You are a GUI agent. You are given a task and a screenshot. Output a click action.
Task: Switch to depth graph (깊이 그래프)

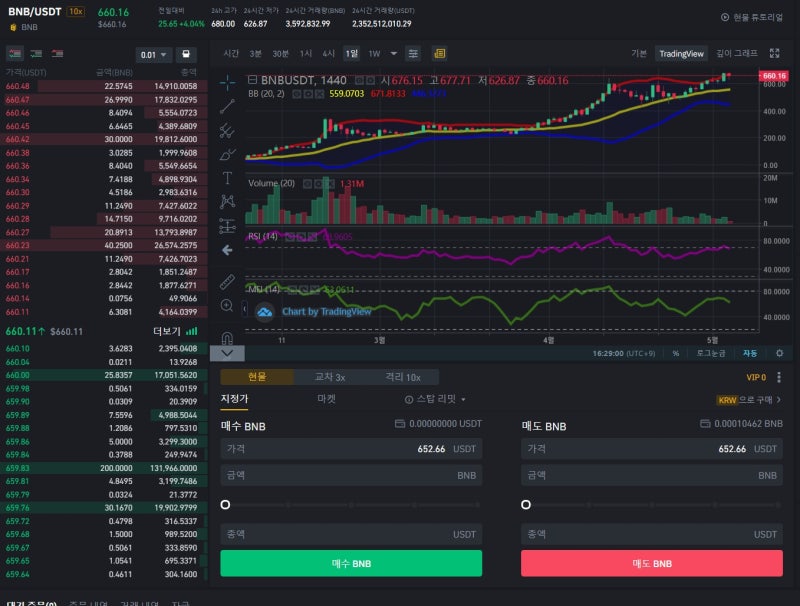point(737,54)
